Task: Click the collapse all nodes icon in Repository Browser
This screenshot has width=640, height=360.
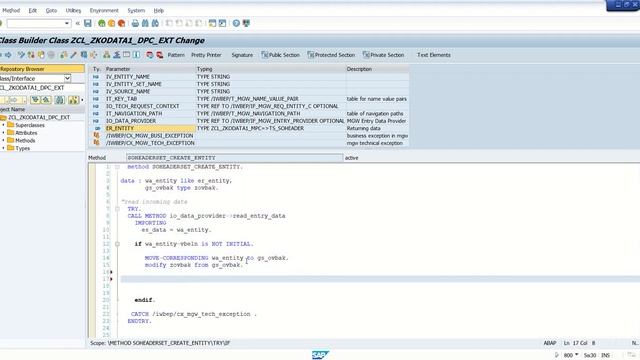Action: pyautogui.click(x=46, y=100)
